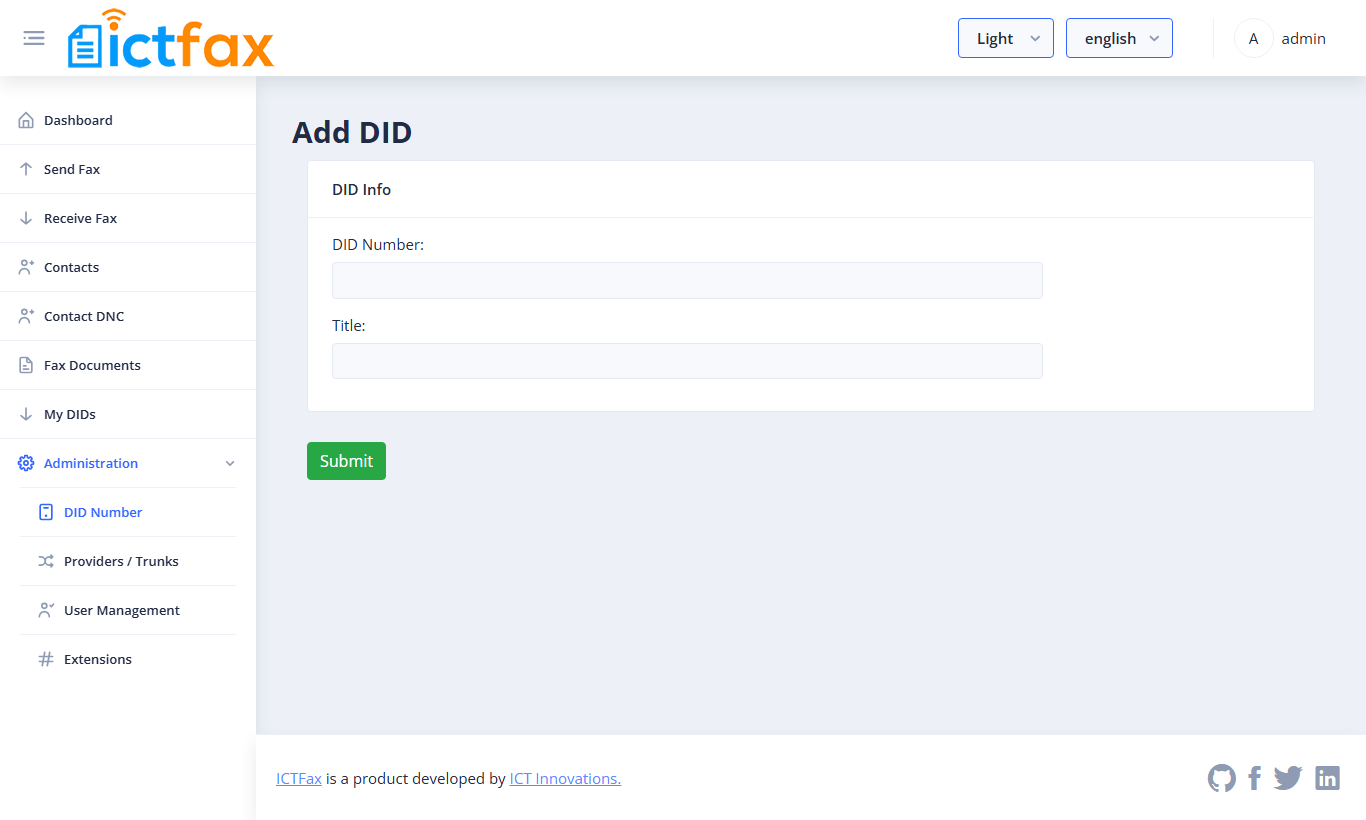Open the Receive Fax menu item
Screen dimensions: 1366x820
pos(128,218)
